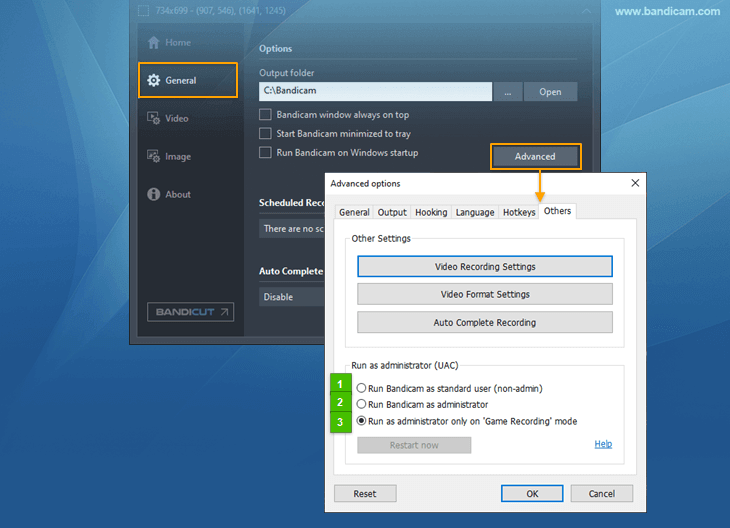This screenshot has width=730, height=528.
Task: Open the Home section in Bandicam sidebar
Action: (x=169, y=42)
